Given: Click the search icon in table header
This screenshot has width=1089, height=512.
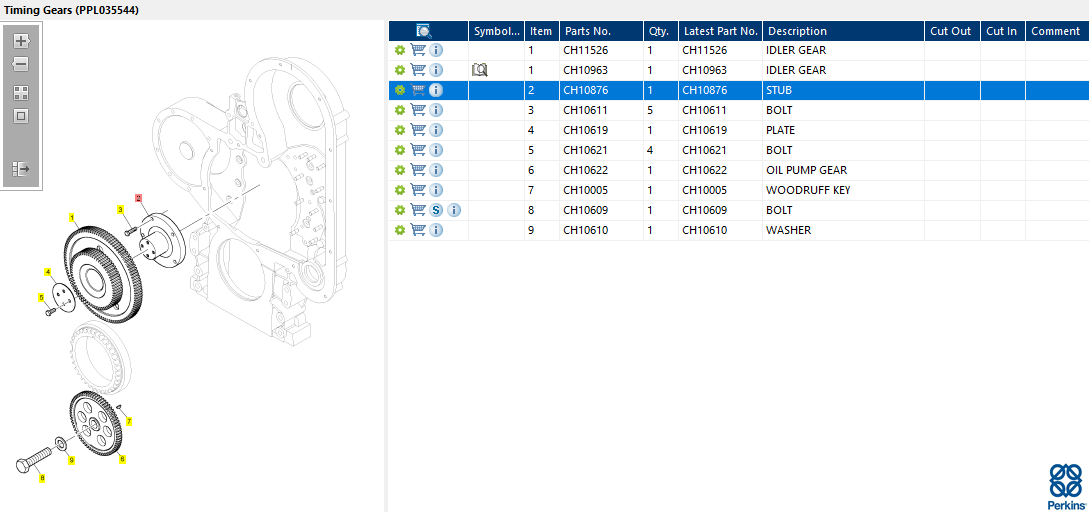Looking at the screenshot, I should point(424,31).
